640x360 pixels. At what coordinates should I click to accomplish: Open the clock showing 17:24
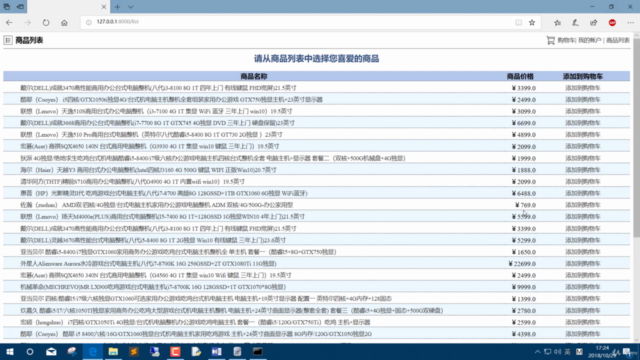pyautogui.click(x=602, y=352)
